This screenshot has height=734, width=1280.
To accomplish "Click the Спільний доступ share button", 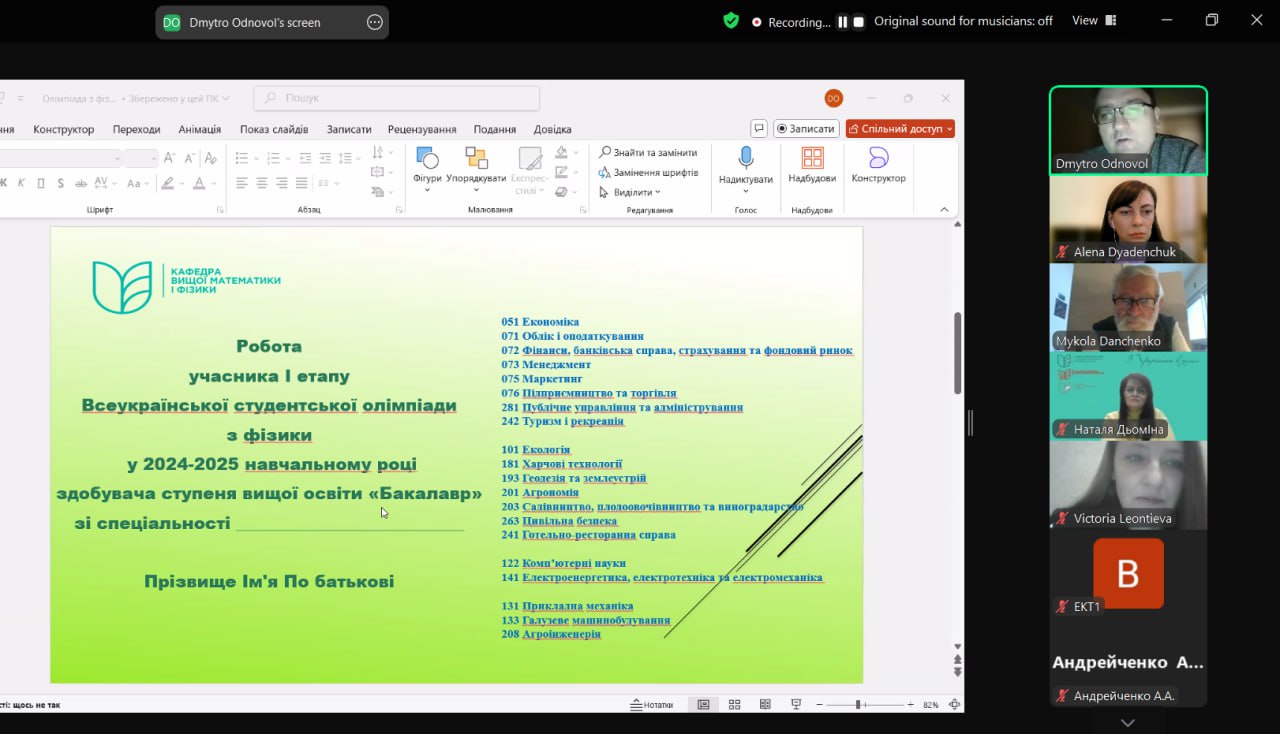I will click(900, 129).
